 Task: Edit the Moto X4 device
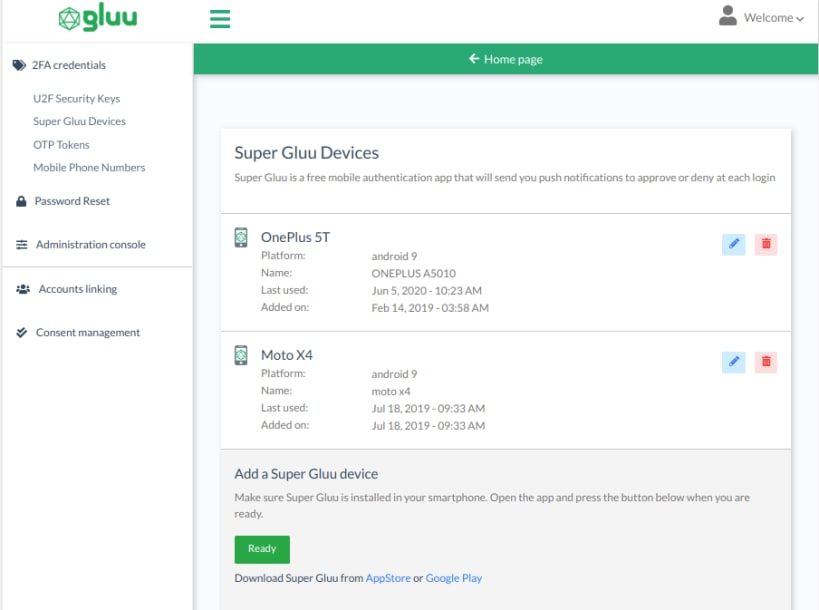(x=733, y=362)
